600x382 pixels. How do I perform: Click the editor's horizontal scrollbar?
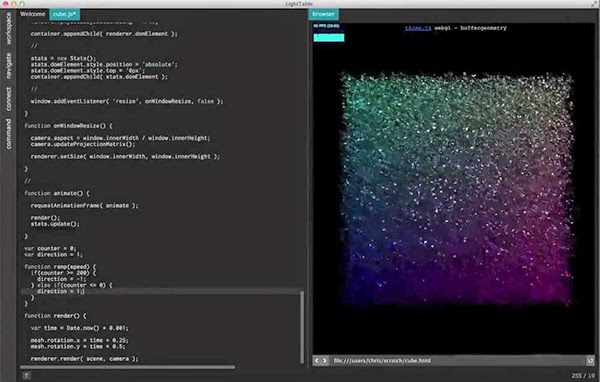(127, 367)
